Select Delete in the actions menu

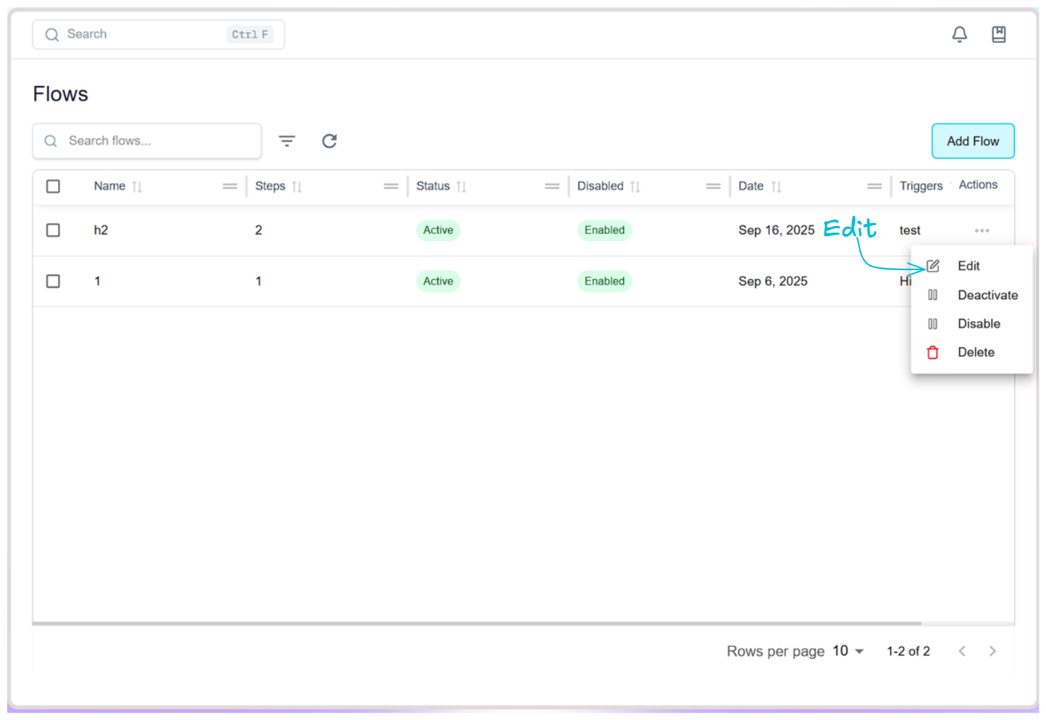click(x=975, y=352)
